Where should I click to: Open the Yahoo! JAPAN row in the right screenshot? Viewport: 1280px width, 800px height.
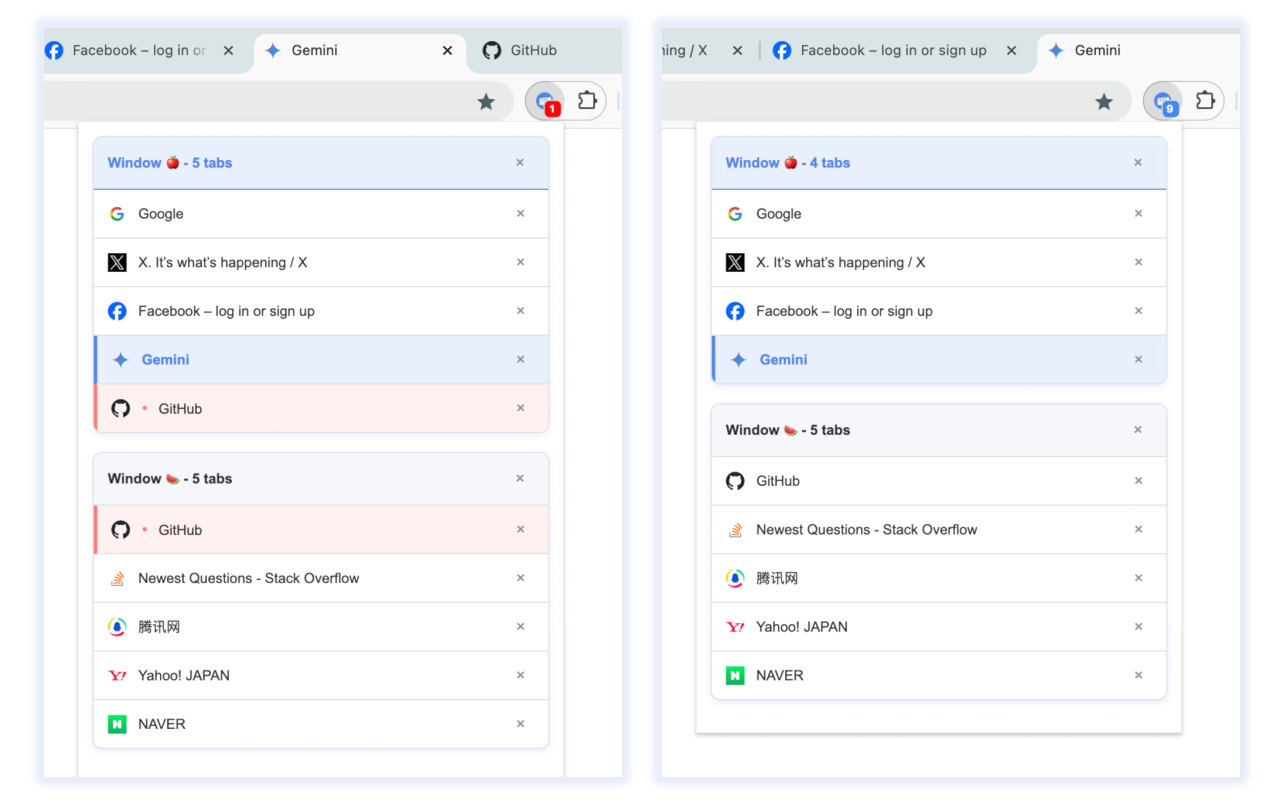click(939, 627)
